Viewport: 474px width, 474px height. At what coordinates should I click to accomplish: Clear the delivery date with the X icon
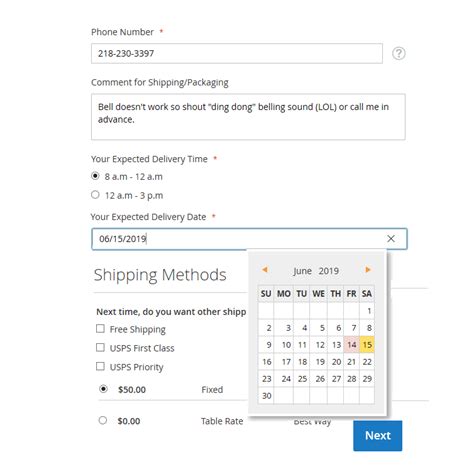pyautogui.click(x=391, y=239)
